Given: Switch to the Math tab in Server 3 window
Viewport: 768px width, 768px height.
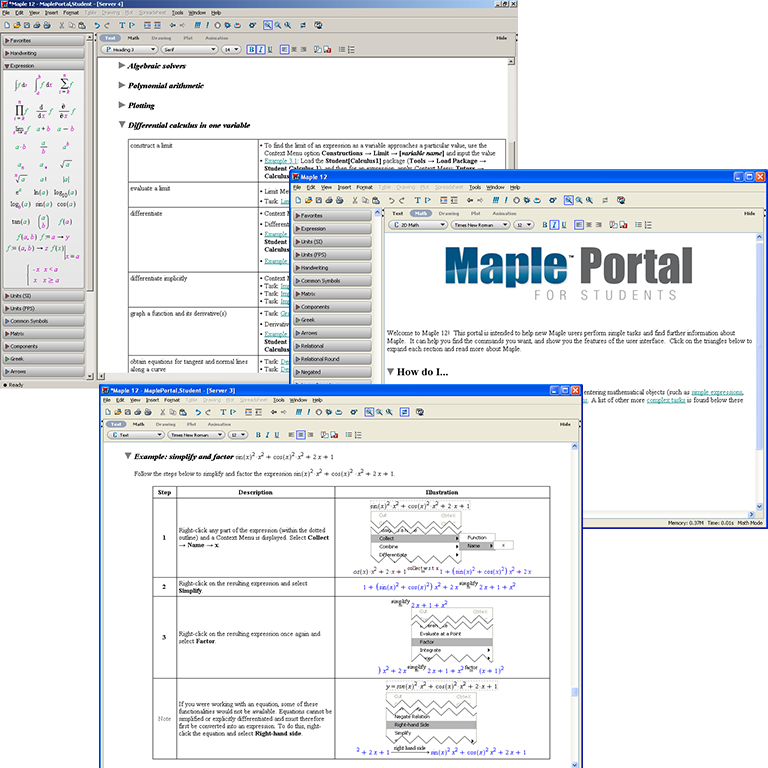Looking at the screenshot, I should click(138, 424).
